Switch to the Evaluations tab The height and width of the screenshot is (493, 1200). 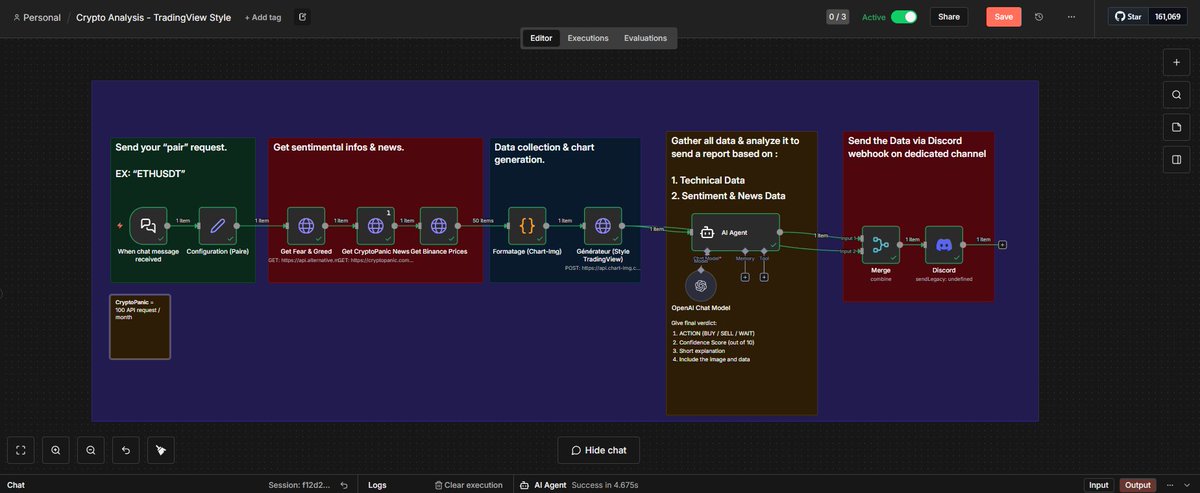pyautogui.click(x=646, y=38)
